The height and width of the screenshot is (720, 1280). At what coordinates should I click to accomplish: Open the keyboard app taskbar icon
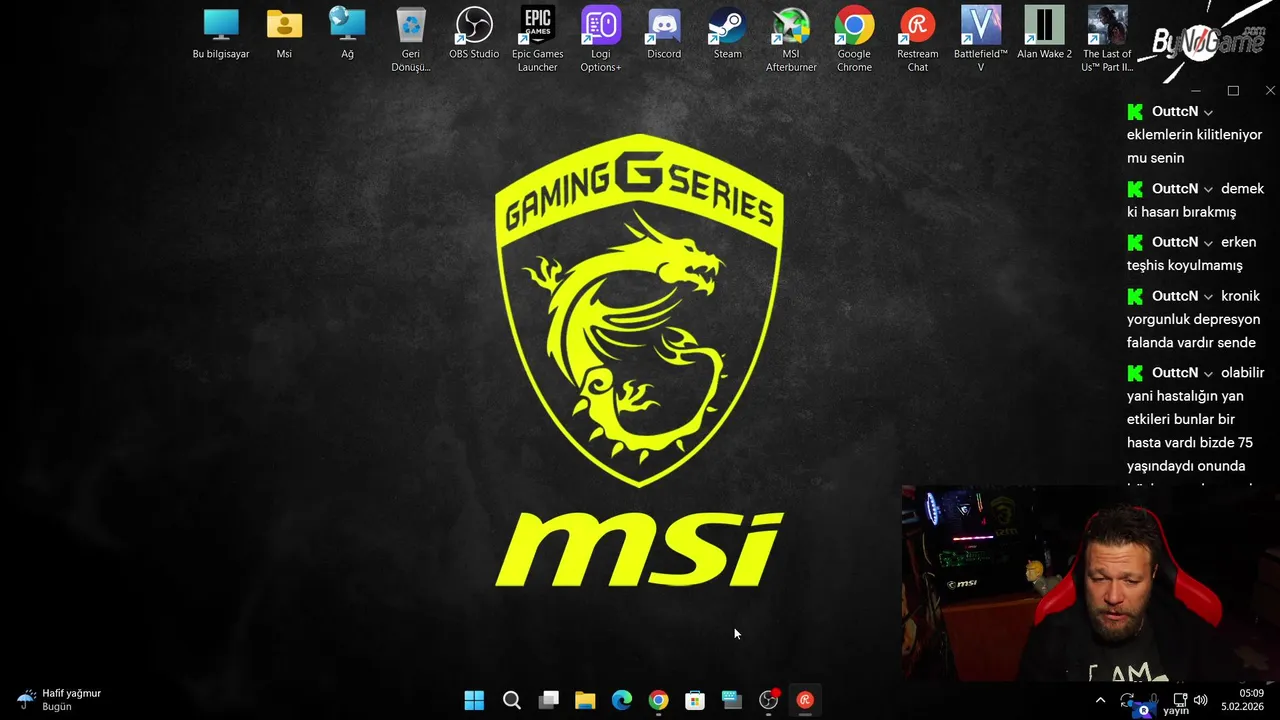coord(732,700)
